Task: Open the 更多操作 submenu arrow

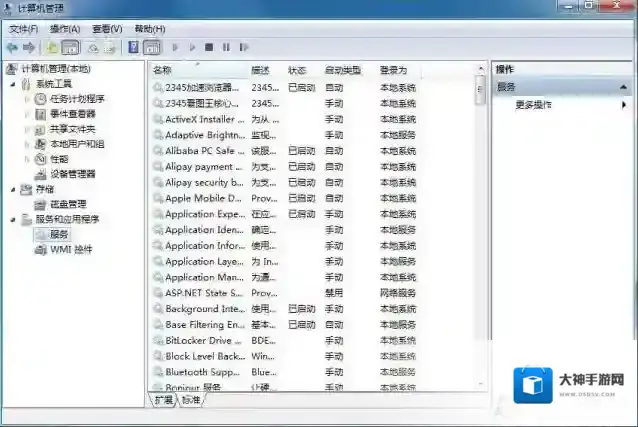Action: [x=624, y=105]
